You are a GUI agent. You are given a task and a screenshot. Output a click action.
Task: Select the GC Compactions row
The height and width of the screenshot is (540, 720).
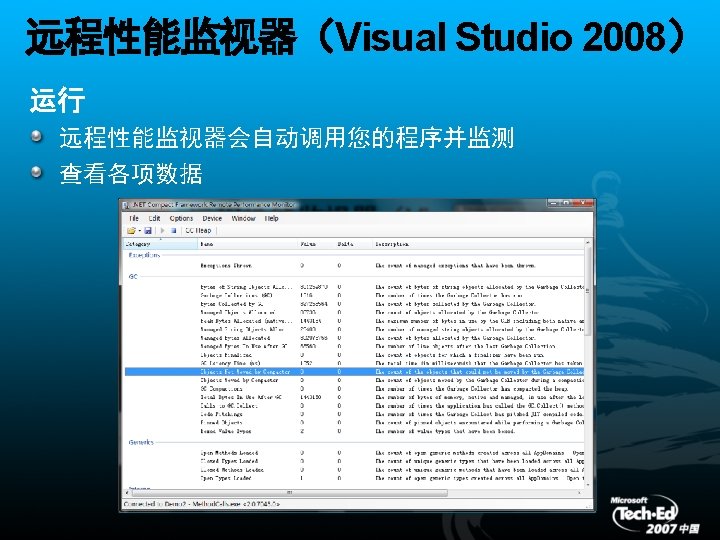(x=354, y=389)
